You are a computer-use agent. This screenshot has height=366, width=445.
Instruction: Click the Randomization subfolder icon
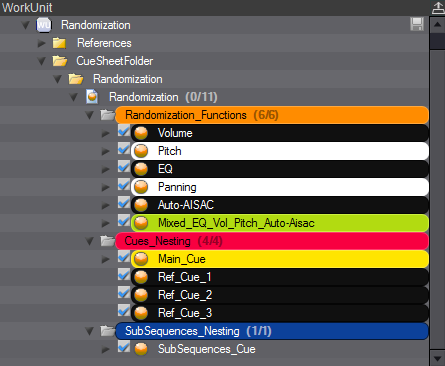point(76,79)
